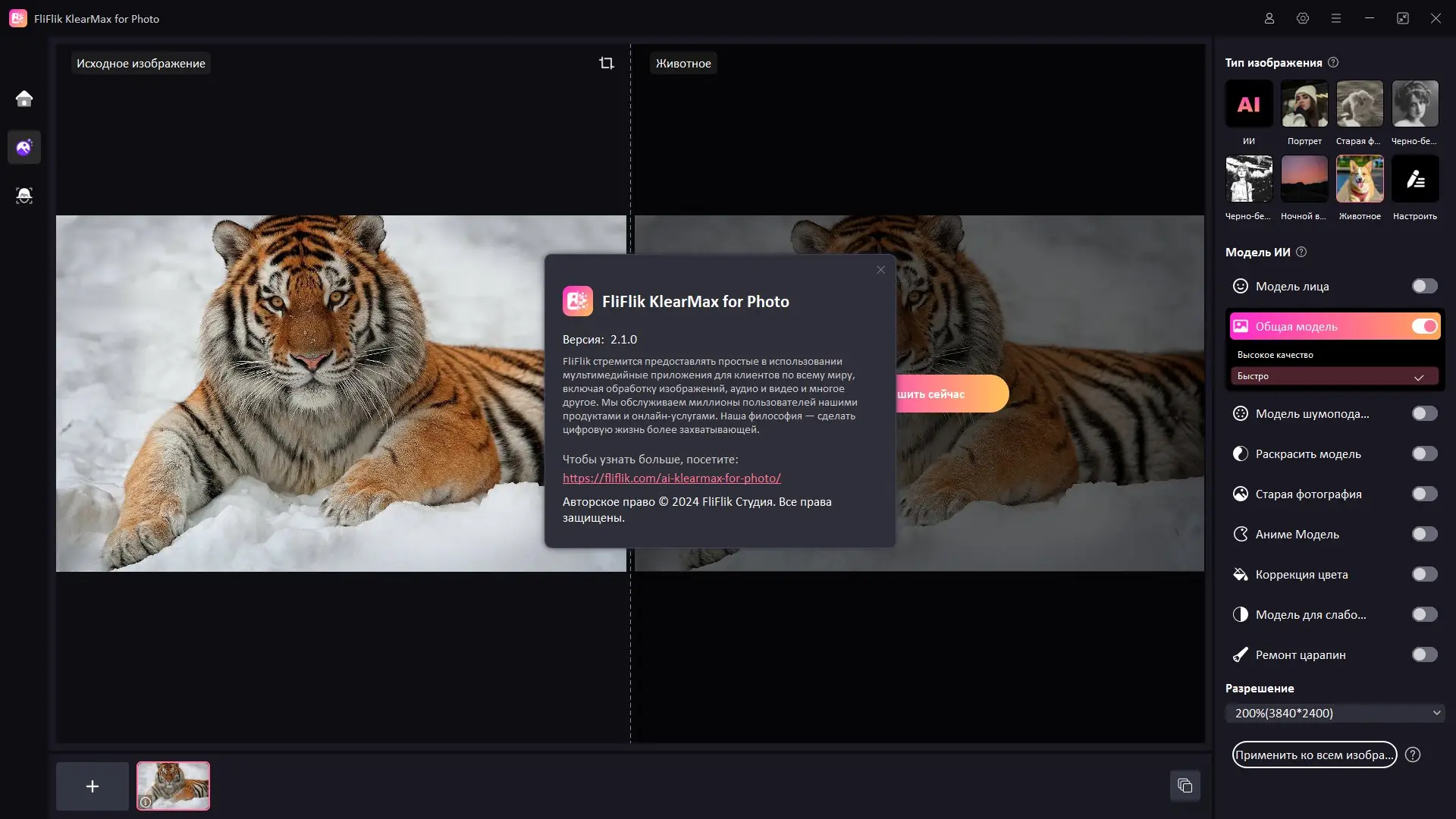Open the face tool sidebar icon
Viewport: 1456px width, 819px height.
click(24, 196)
